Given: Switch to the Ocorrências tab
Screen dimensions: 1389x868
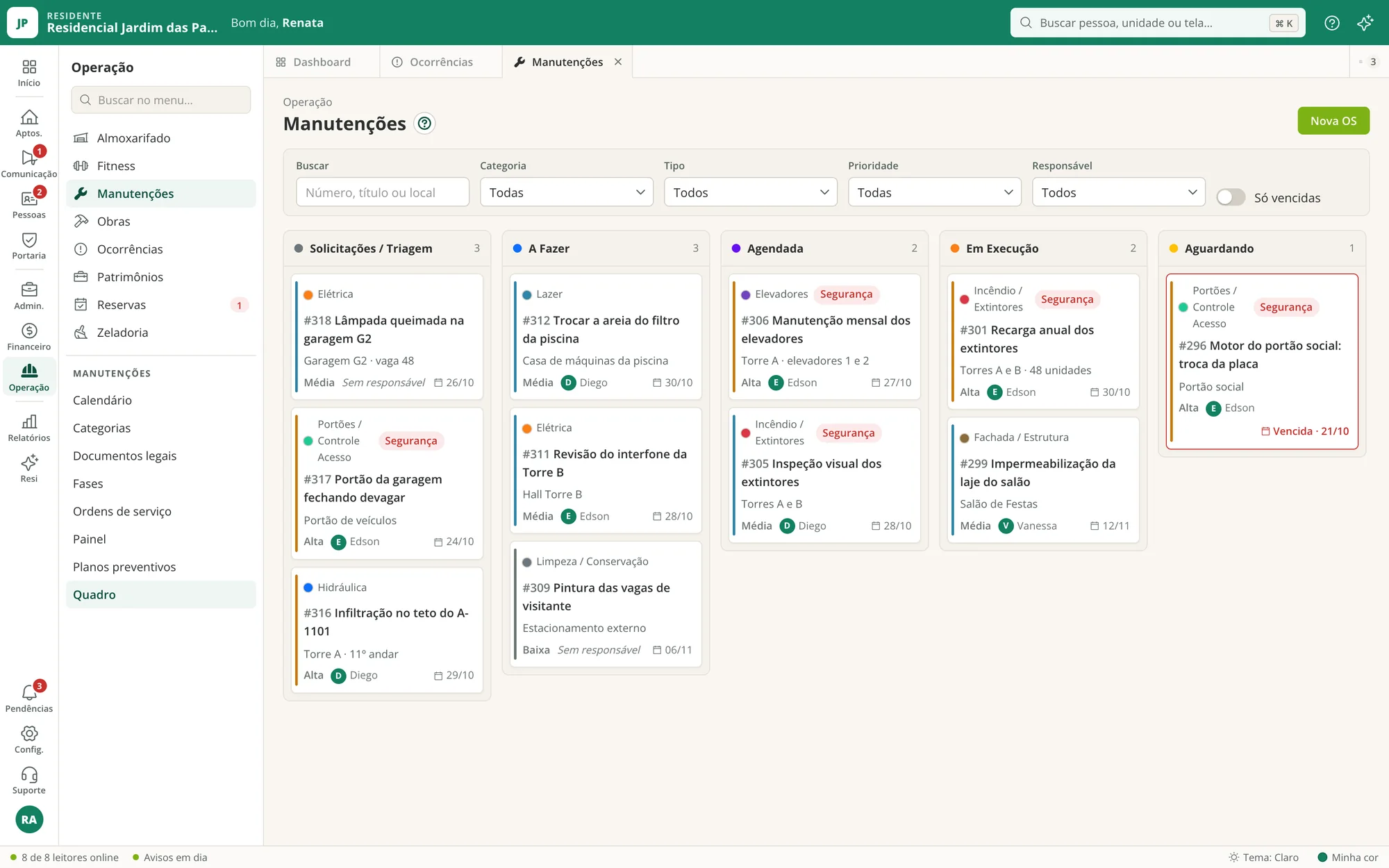Looking at the screenshot, I should [x=440, y=62].
